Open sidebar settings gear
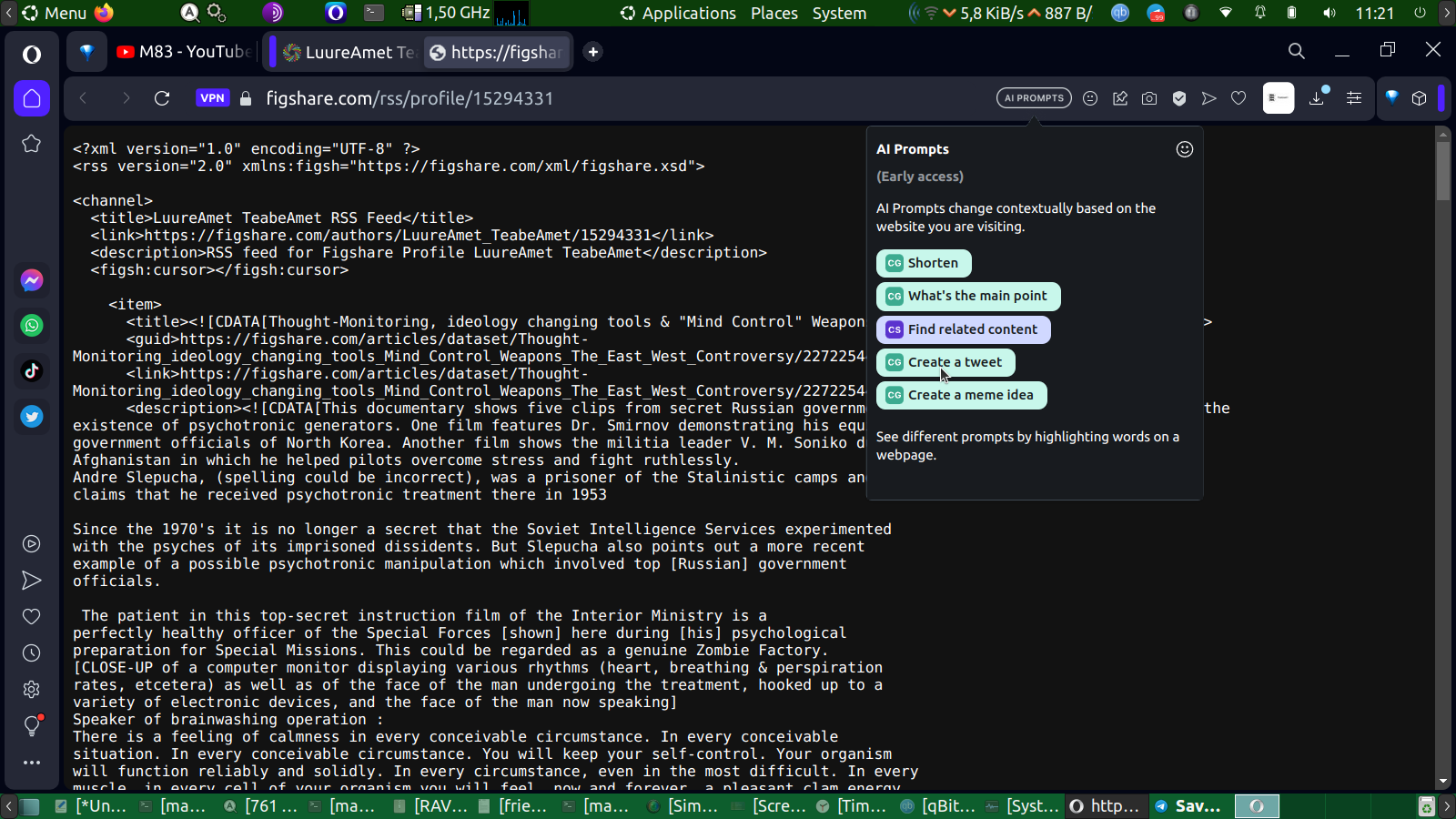The image size is (1456, 819). point(32,690)
